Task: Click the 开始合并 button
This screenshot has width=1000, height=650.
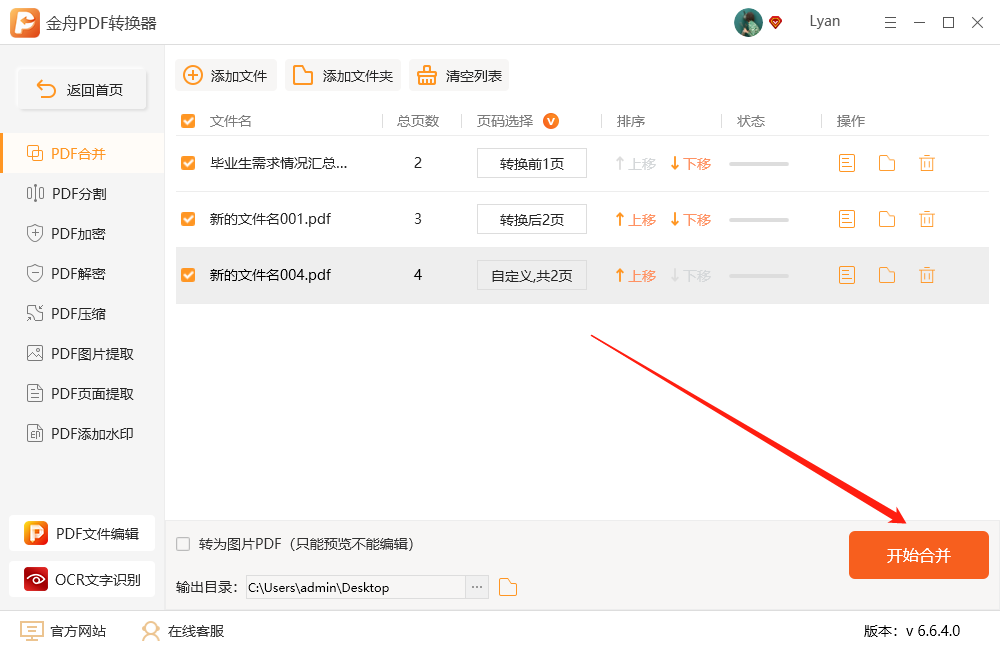Action: [918, 554]
